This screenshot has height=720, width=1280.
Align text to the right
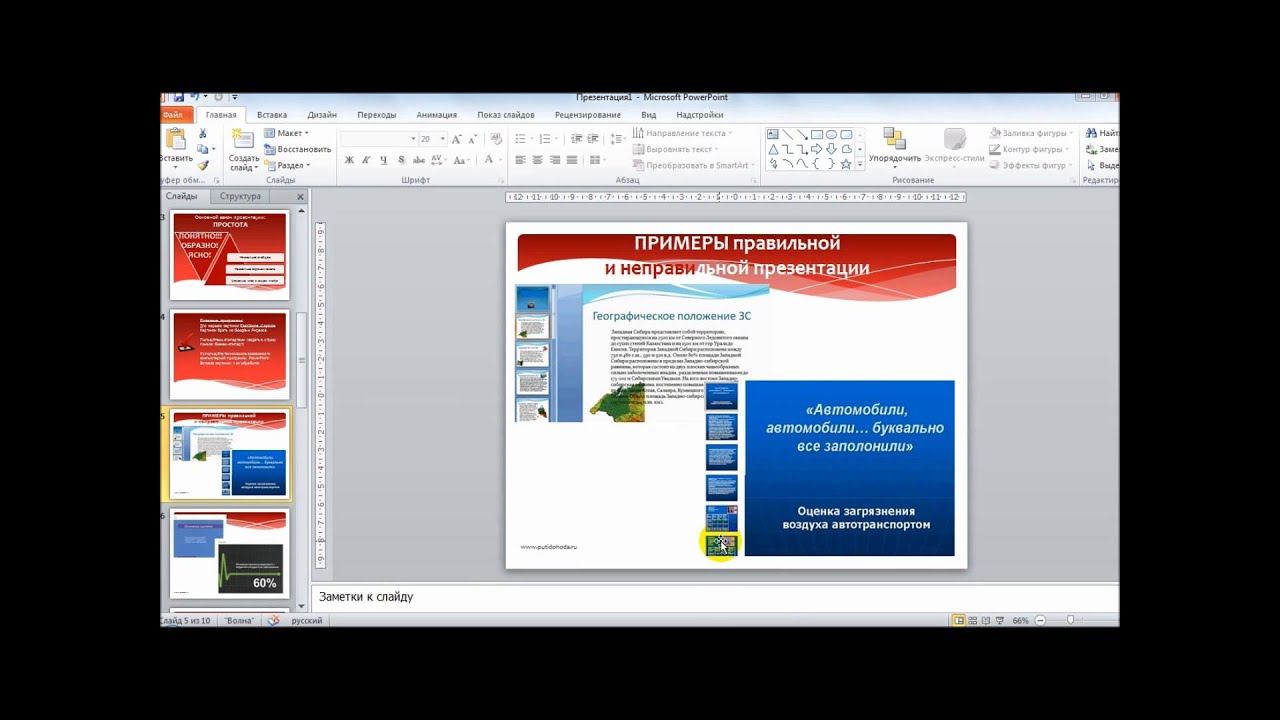click(x=554, y=160)
